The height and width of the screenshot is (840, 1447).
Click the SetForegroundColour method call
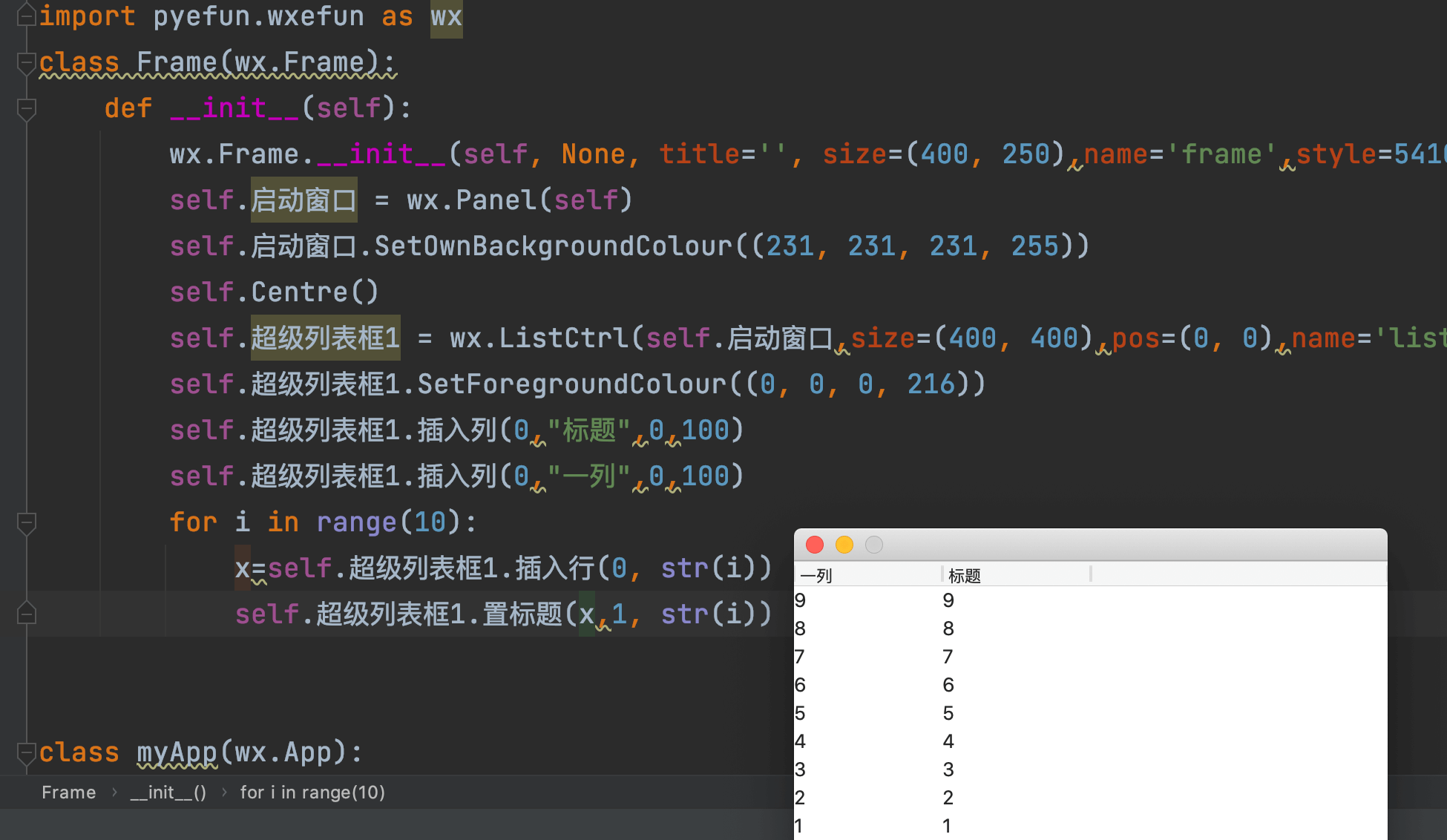(x=571, y=384)
